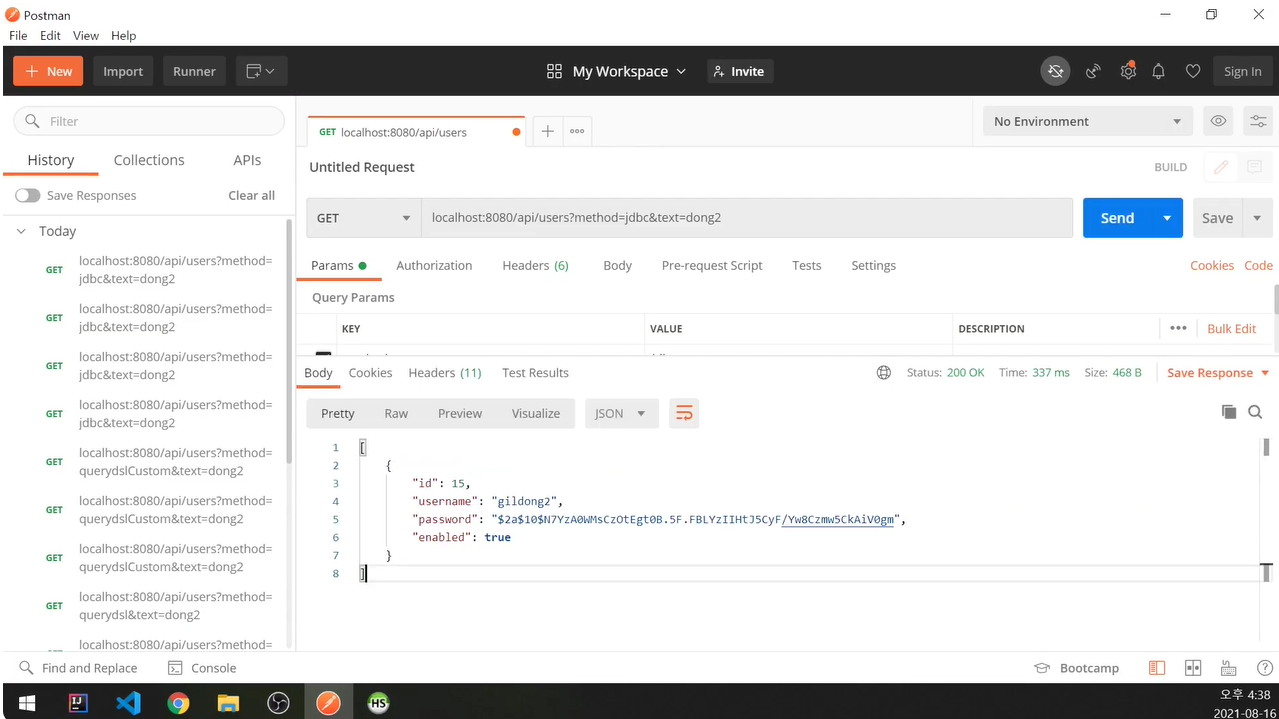Click in the request URL field

coord(747,218)
